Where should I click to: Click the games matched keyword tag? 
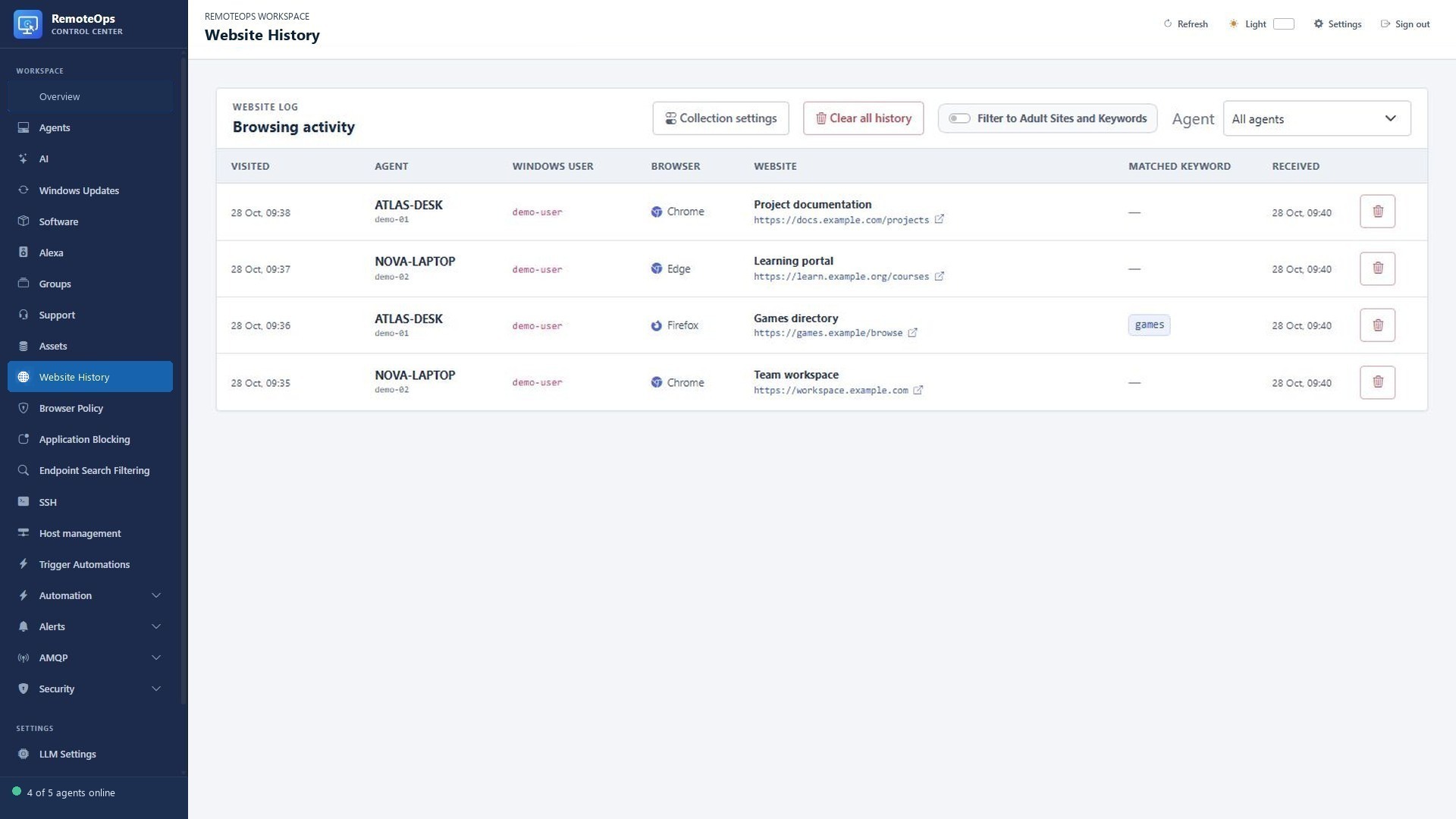coord(1149,325)
